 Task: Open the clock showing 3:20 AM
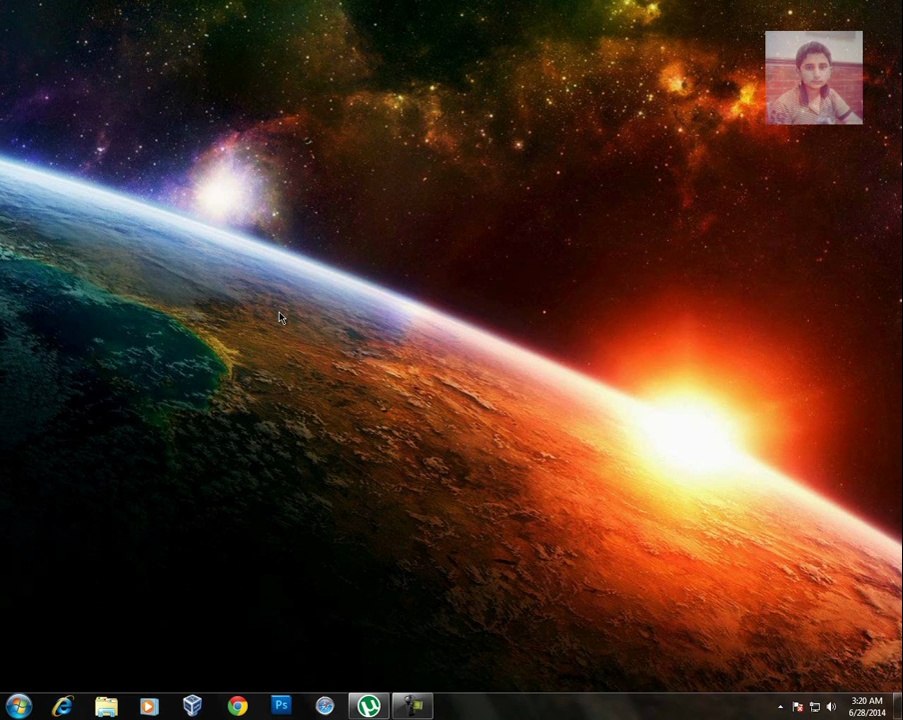point(867,707)
